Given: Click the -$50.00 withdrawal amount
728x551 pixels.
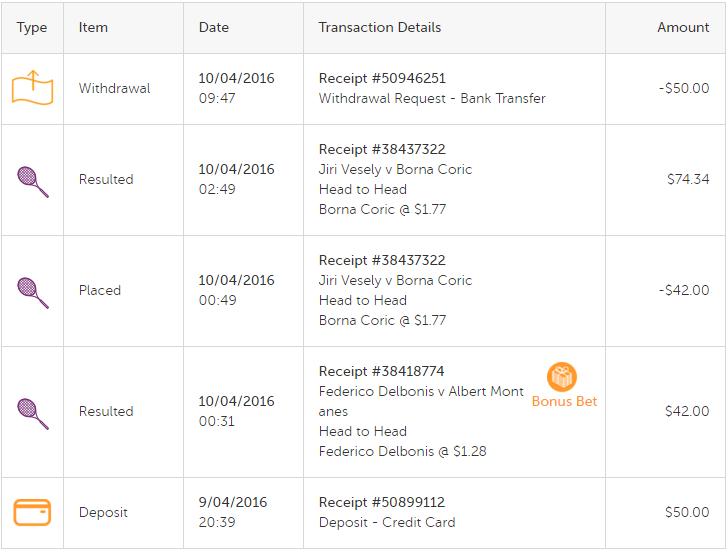Looking at the screenshot, I should tap(684, 88).
